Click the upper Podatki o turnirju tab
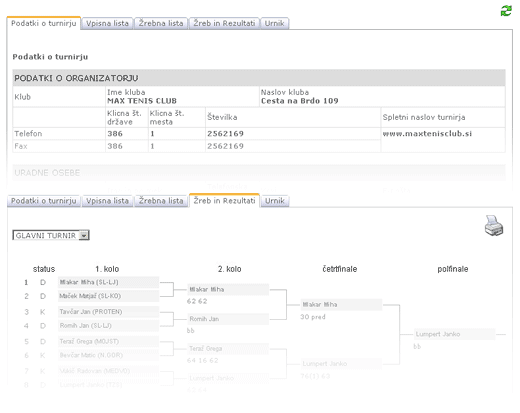Screen dimensions: 520x413 [44, 23]
